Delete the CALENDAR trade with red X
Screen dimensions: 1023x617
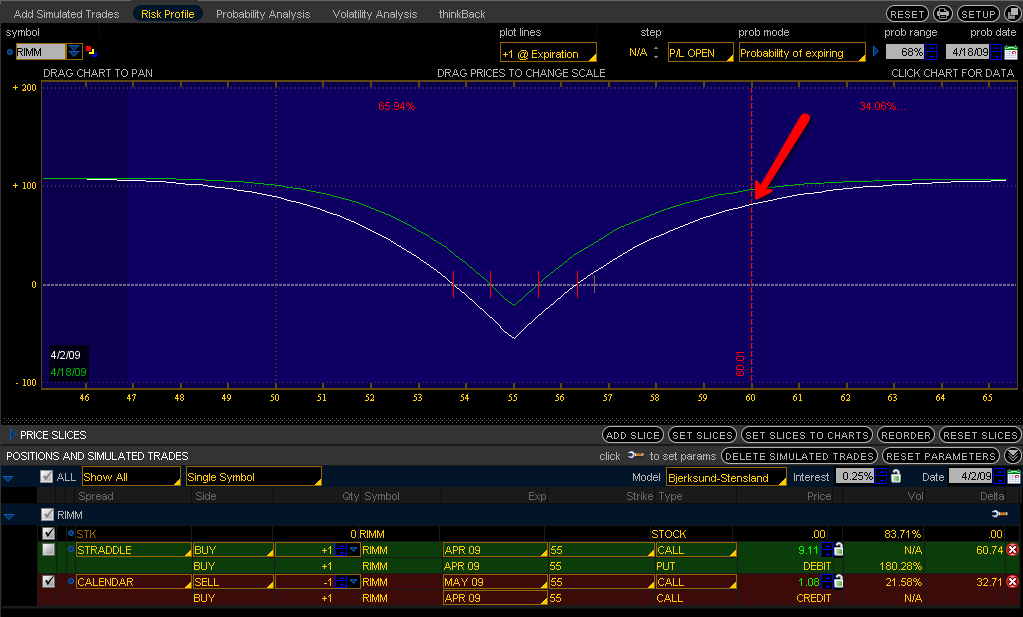1012,582
